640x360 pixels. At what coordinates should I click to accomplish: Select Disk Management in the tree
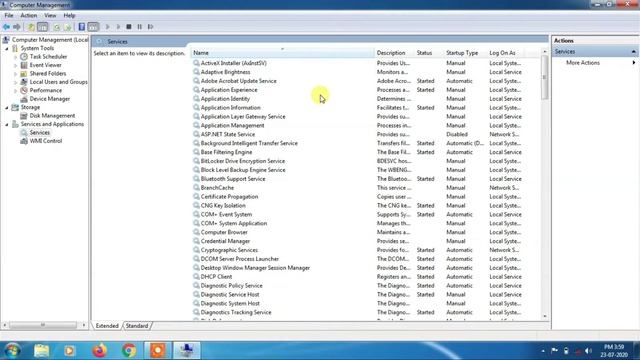click(x=52, y=116)
